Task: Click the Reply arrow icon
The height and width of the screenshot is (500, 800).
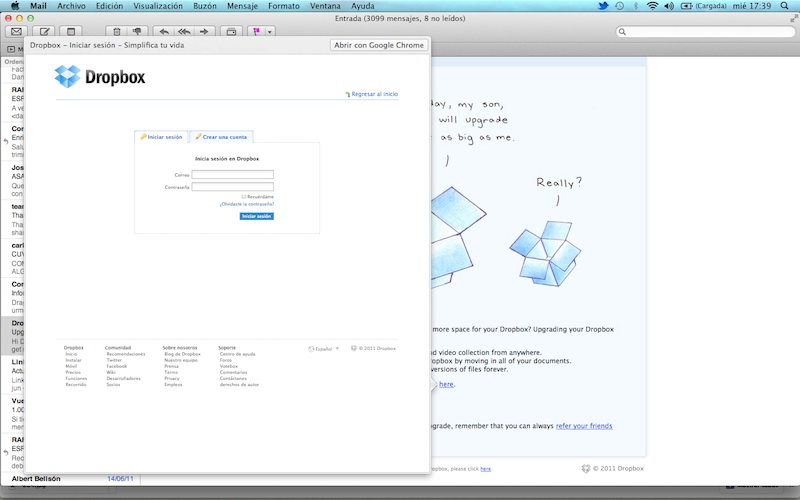Action: pyautogui.click(x=165, y=32)
